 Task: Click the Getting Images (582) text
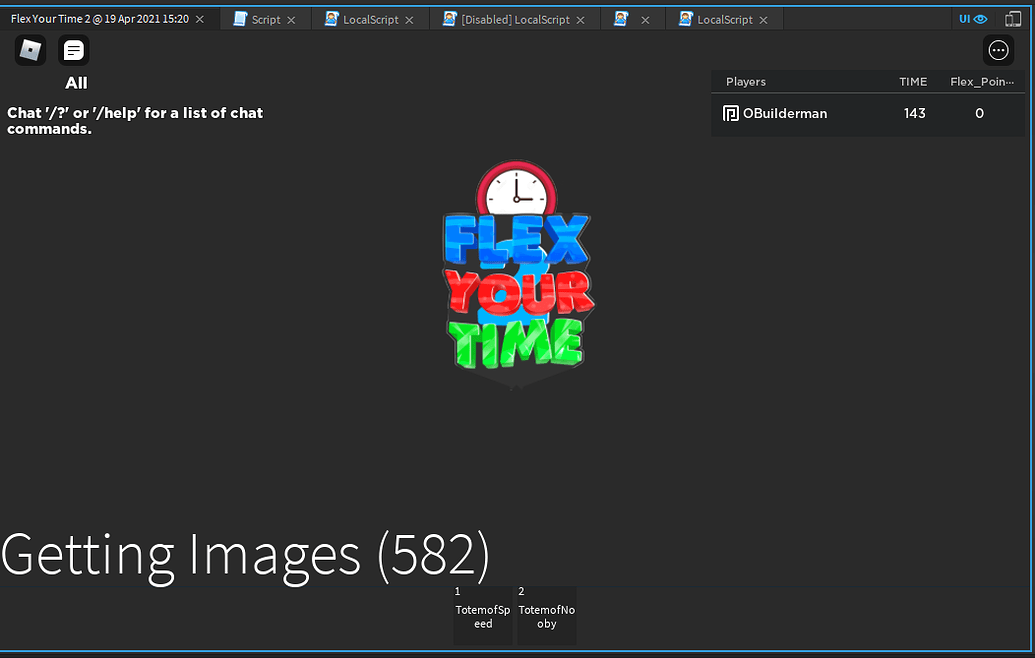pyautogui.click(x=245, y=556)
